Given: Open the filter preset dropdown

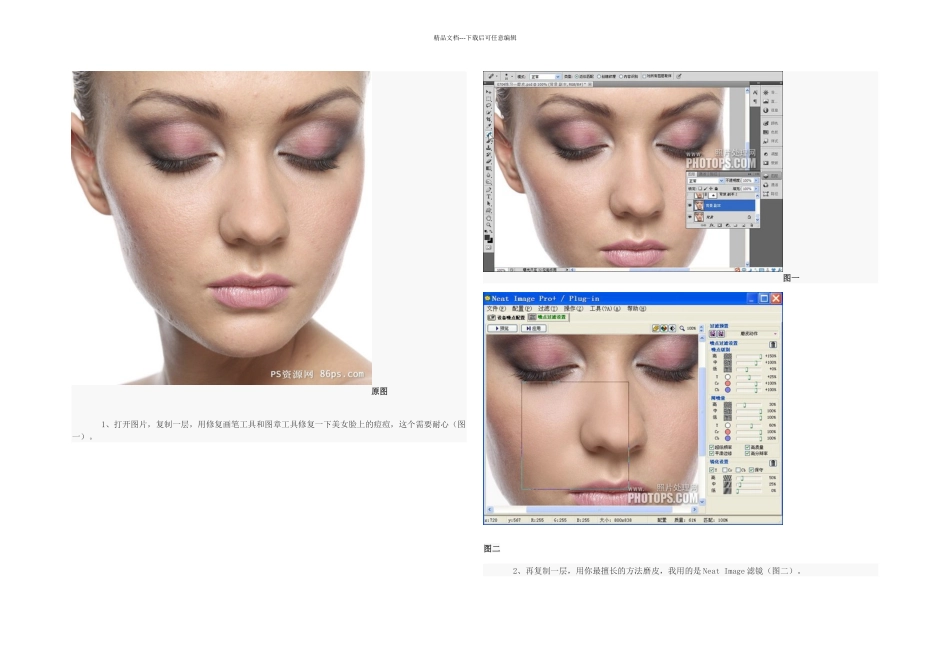Looking at the screenshot, I should [757, 333].
